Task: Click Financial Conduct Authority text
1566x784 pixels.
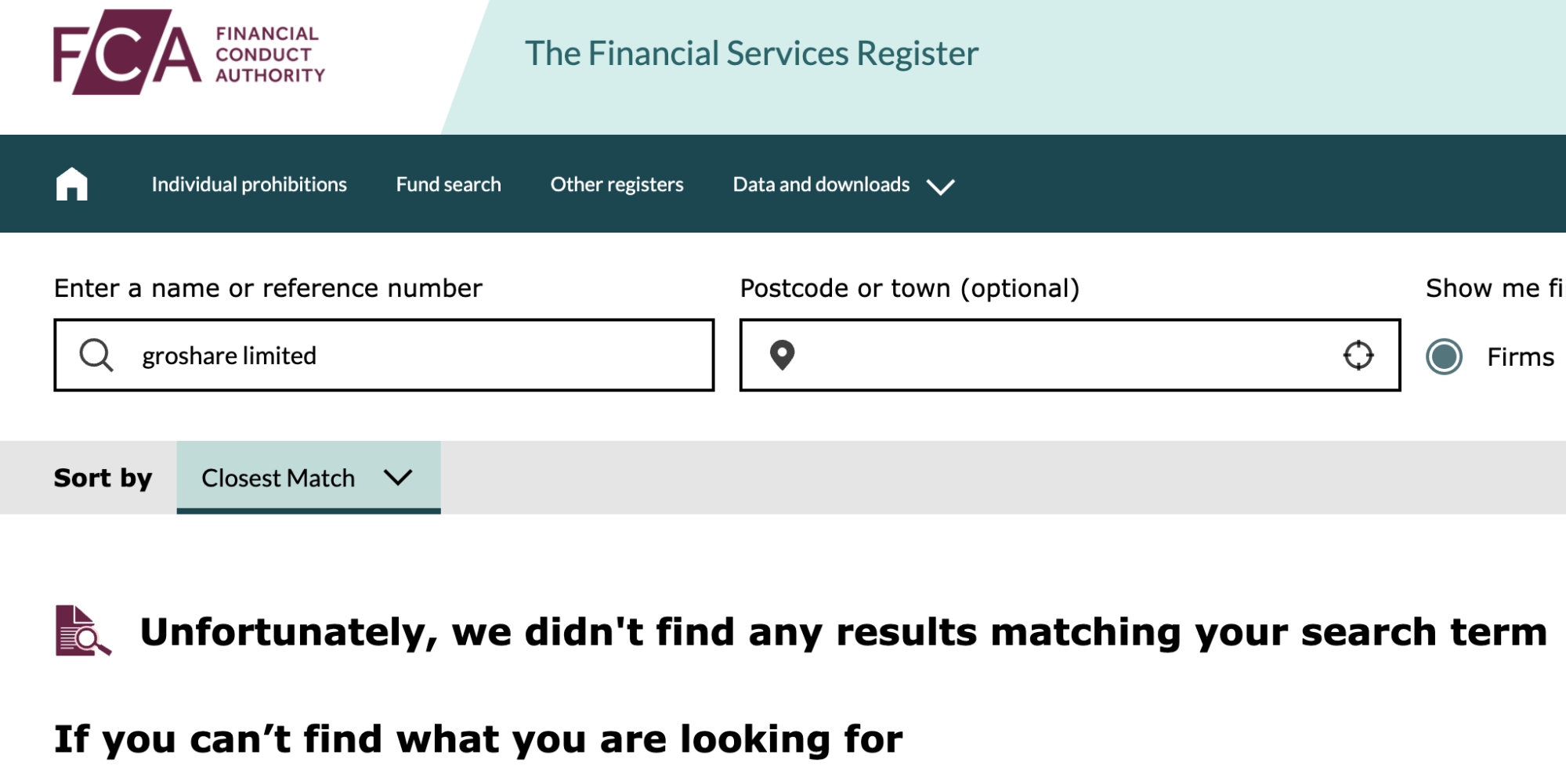Action: coord(270,54)
